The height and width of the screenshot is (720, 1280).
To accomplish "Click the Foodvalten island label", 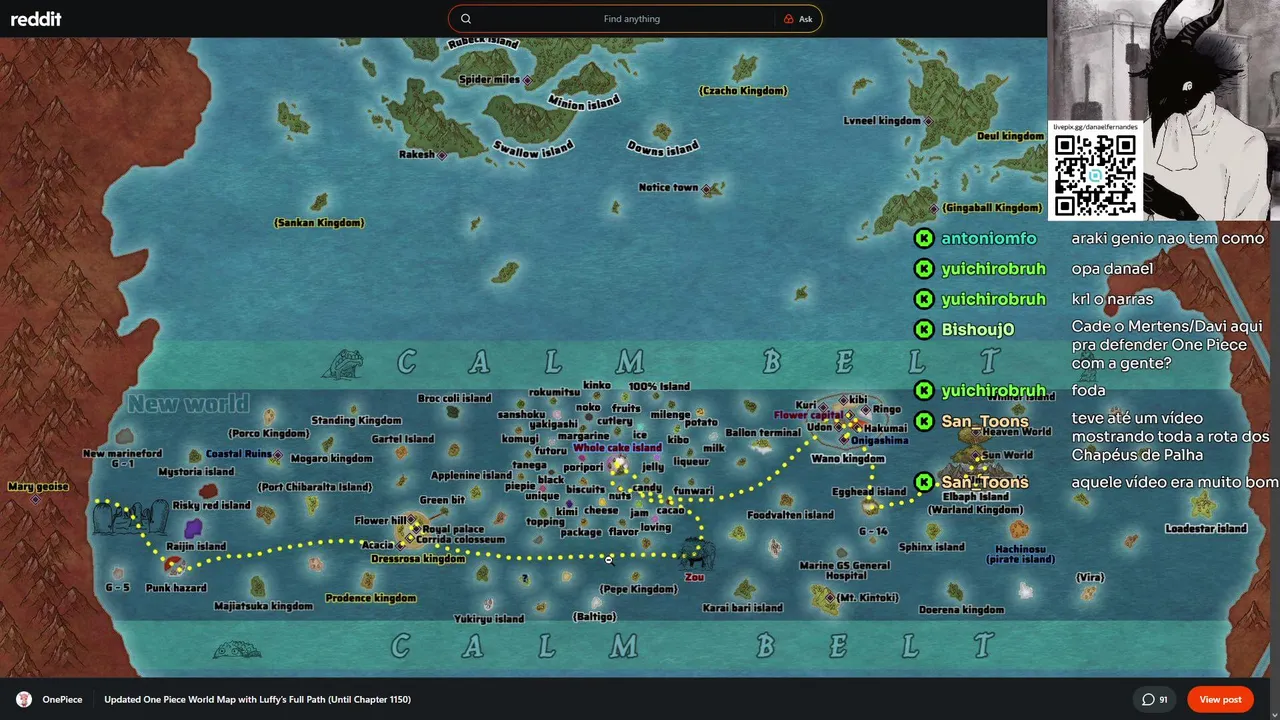I will 790,515.
